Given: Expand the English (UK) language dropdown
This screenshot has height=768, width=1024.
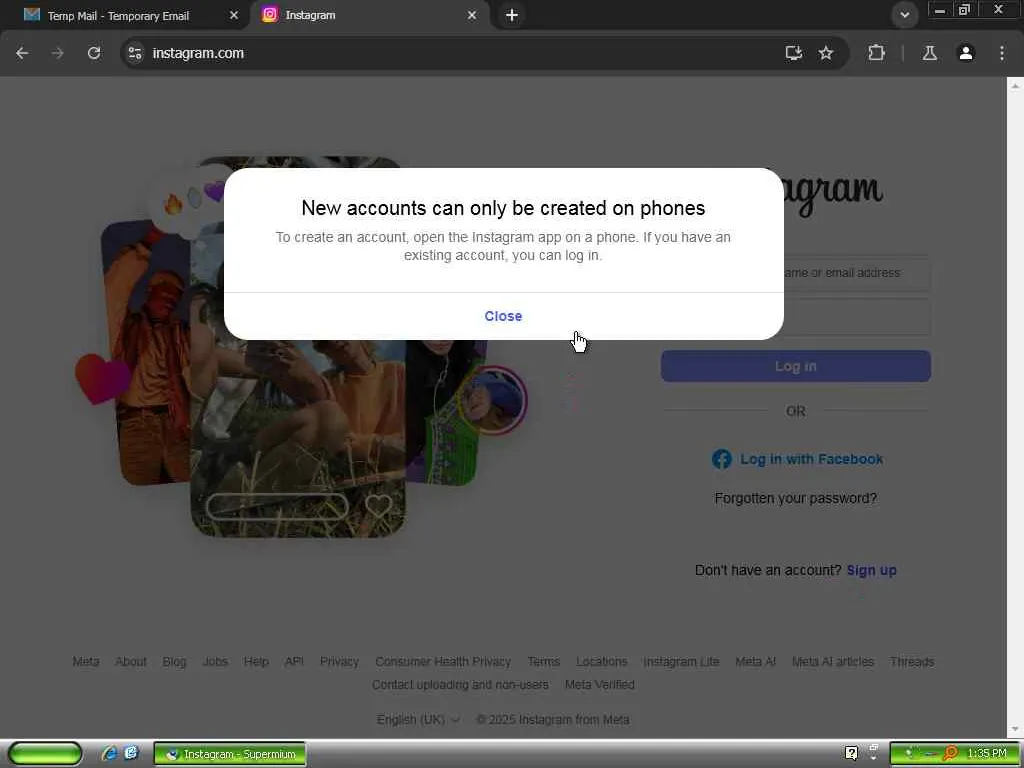Looking at the screenshot, I should (x=418, y=720).
